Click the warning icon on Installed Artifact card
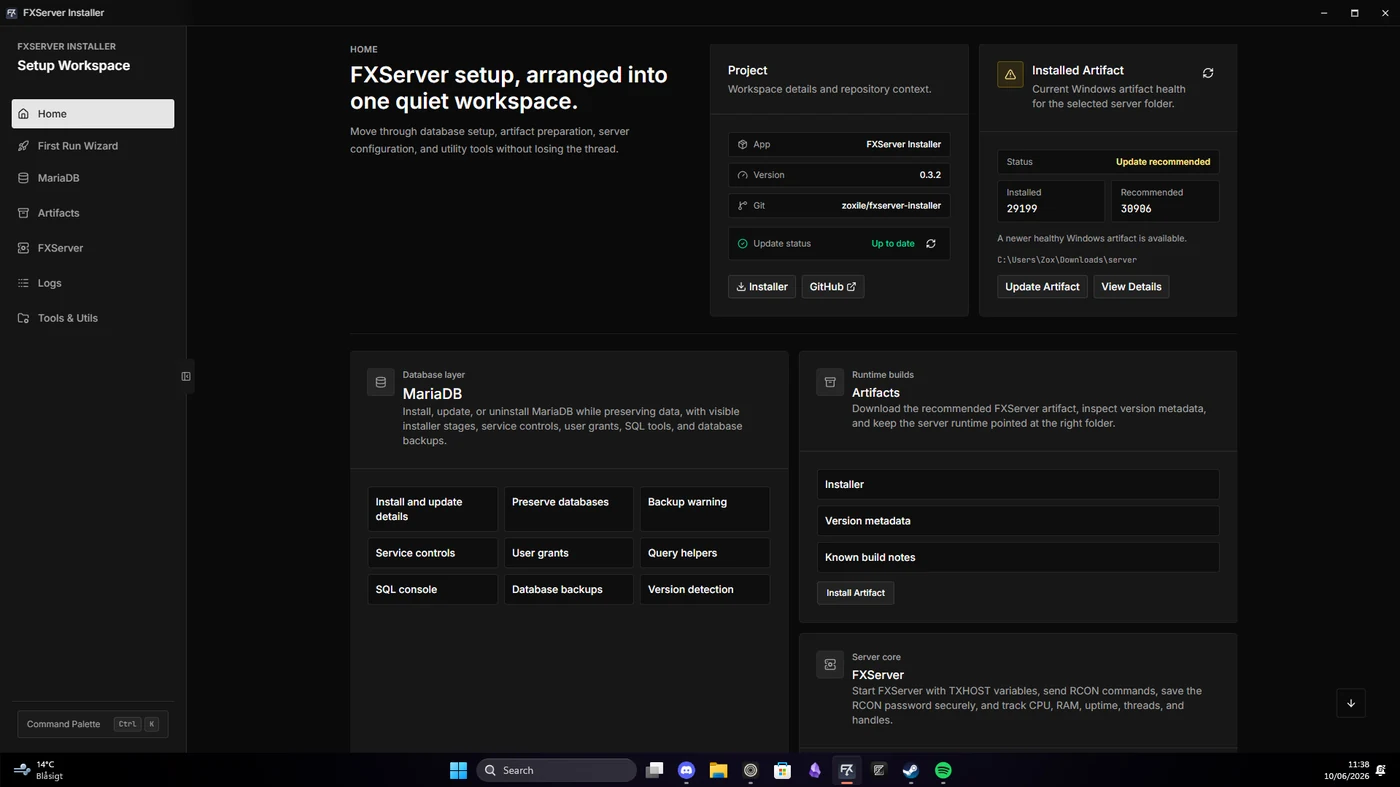This screenshot has height=787, width=1400. pos(1010,75)
